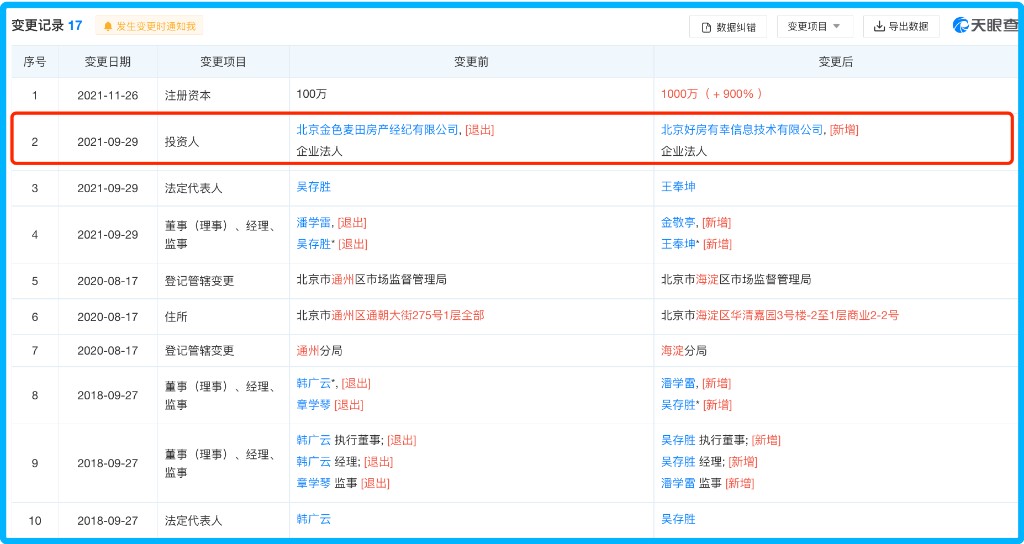Image resolution: width=1024 pixels, height=544 pixels.
Task: Open 金敬亭 link in row 4
Action: (x=678, y=223)
